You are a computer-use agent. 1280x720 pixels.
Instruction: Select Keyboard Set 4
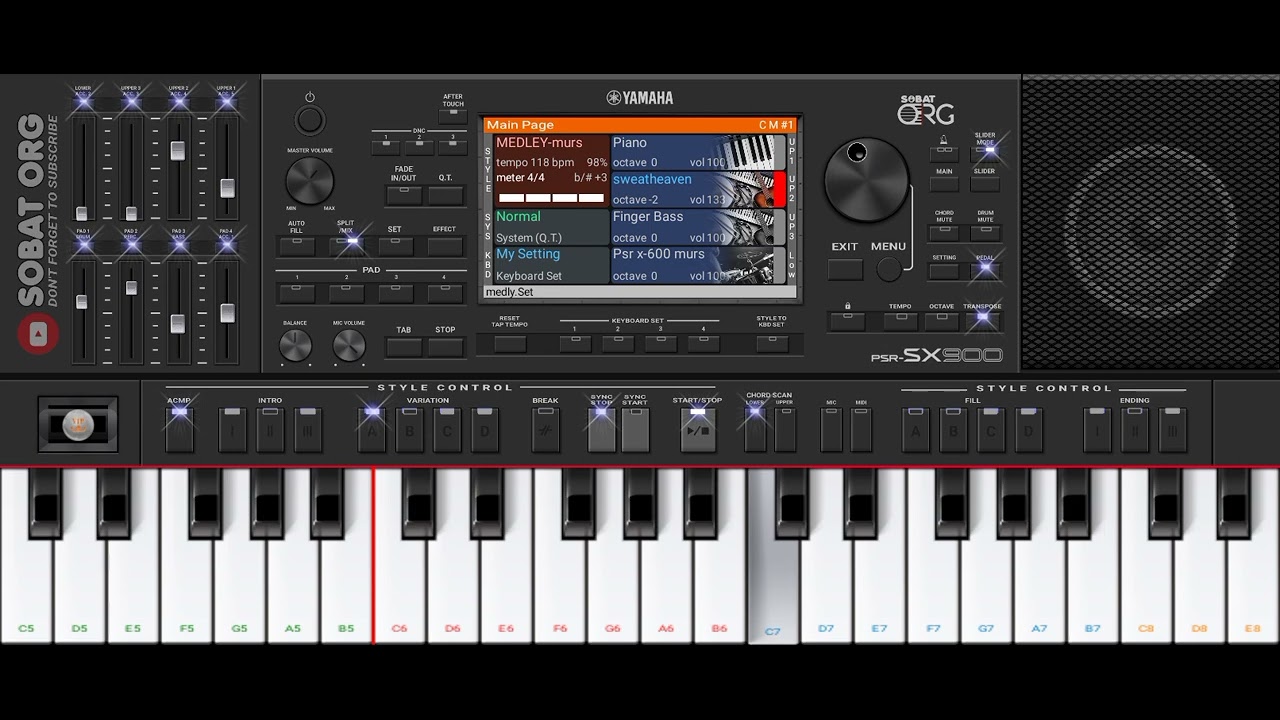[704, 343]
